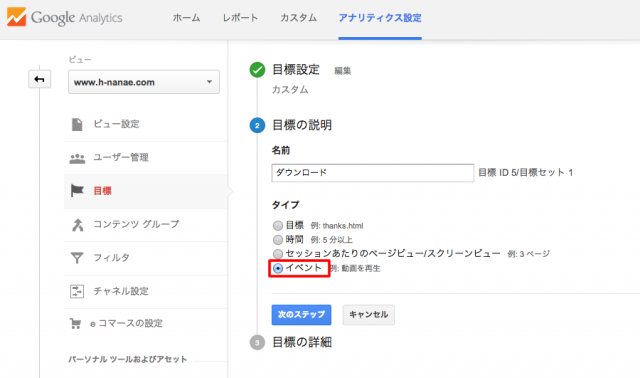Screen dimensions: 640x378
Task: Select the イベント radio button
Action: (278, 268)
